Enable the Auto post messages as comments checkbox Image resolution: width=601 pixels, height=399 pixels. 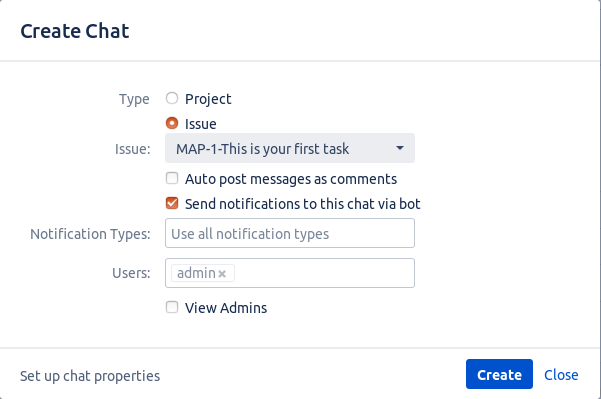point(172,178)
